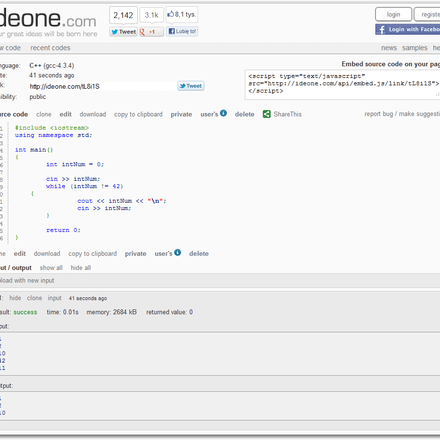Click the Google +1 button

(151, 32)
